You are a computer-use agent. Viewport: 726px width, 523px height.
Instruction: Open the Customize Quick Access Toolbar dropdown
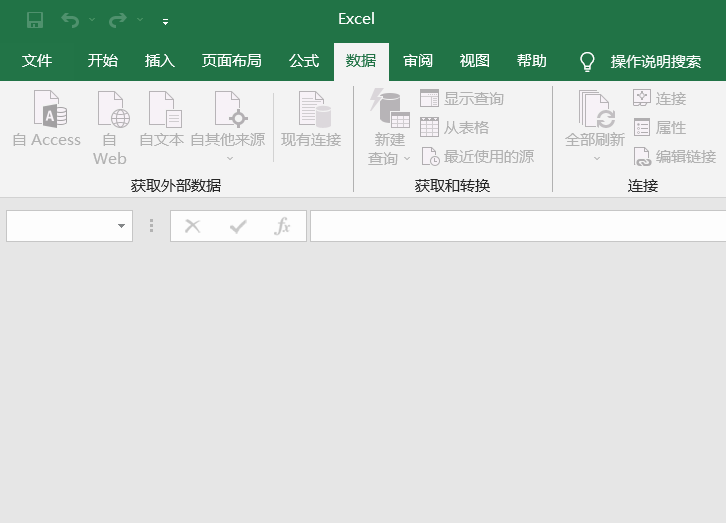point(165,21)
